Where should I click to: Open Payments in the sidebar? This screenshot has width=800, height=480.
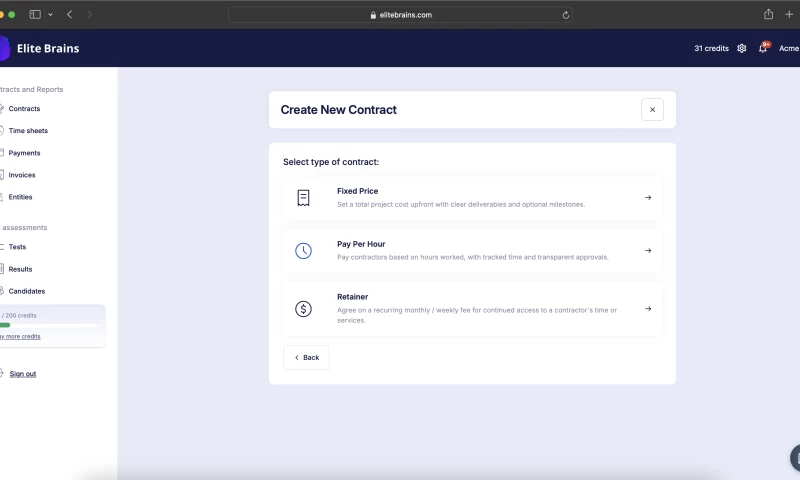tap(24, 153)
